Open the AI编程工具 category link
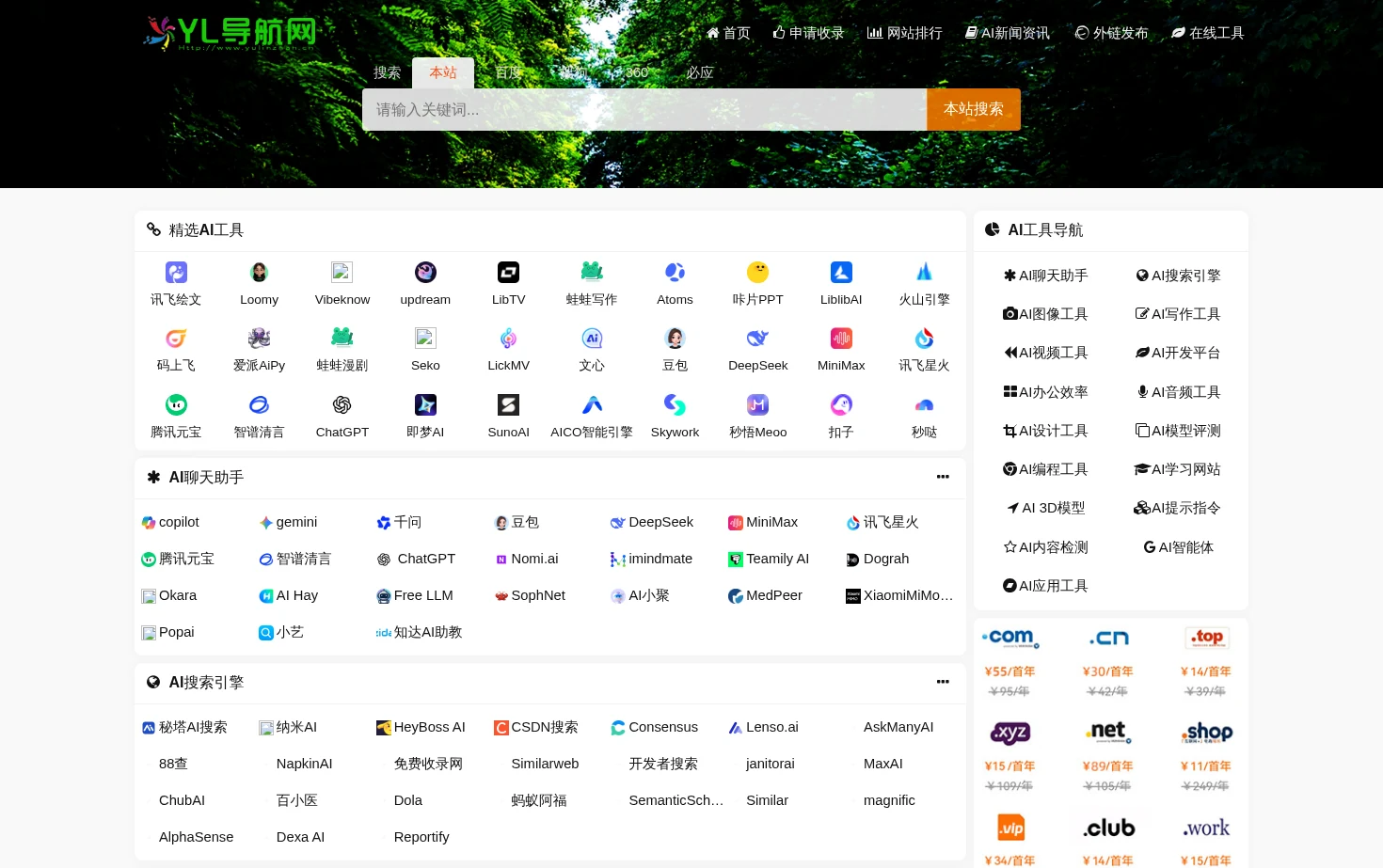Image resolution: width=1383 pixels, height=868 pixels. pyautogui.click(x=1045, y=469)
